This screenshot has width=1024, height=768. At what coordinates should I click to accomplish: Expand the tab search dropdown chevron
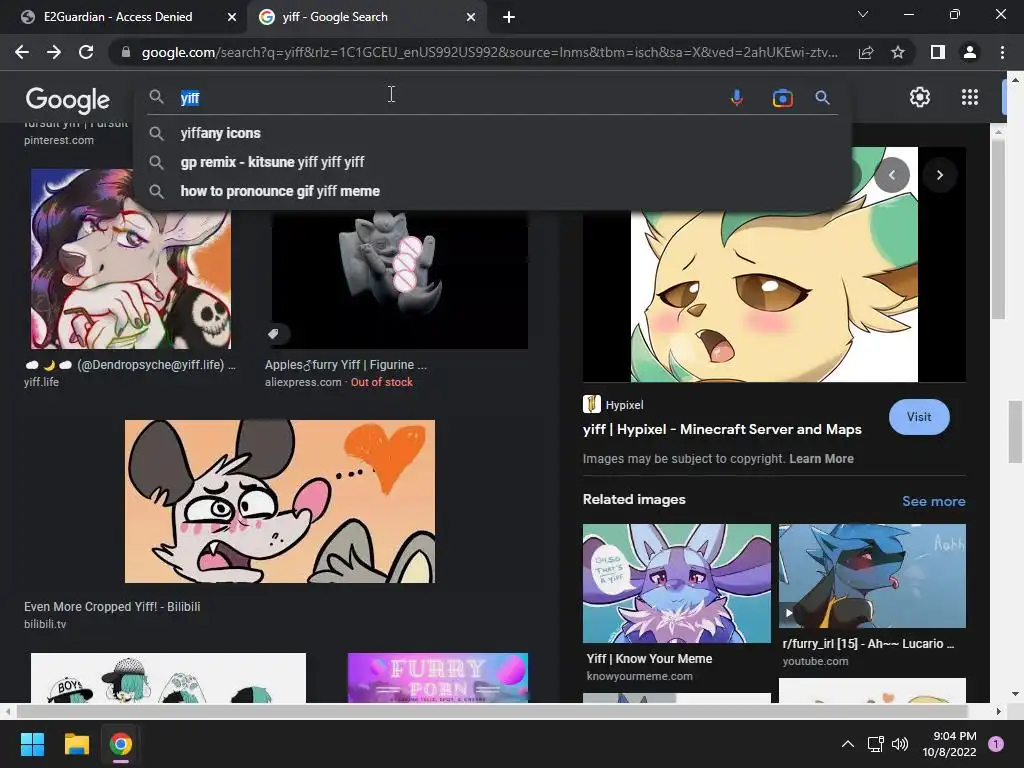(x=863, y=14)
